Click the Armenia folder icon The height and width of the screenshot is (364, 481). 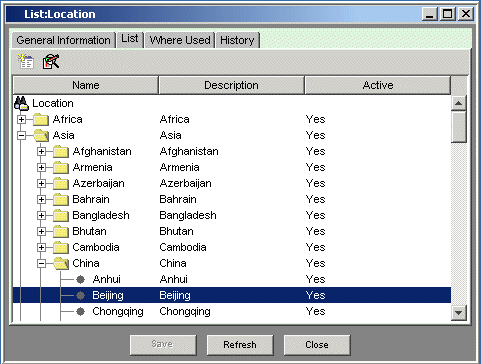coord(61,167)
